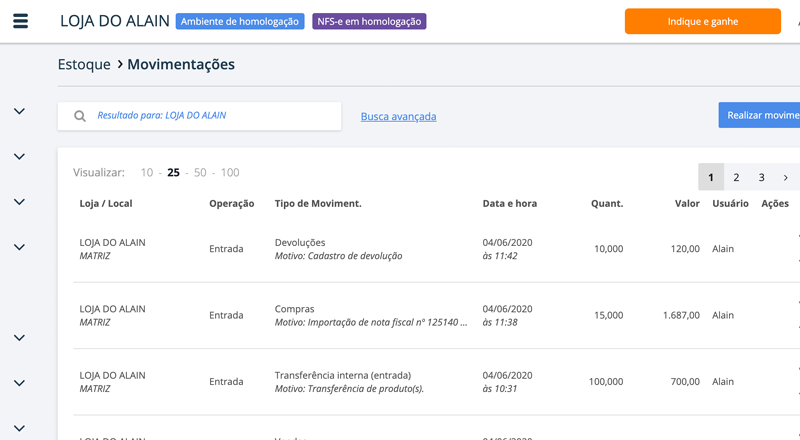Image resolution: width=800 pixels, height=440 pixels.
Task: Expand the fourth chevron in left sidebar
Action: tap(19, 247)
